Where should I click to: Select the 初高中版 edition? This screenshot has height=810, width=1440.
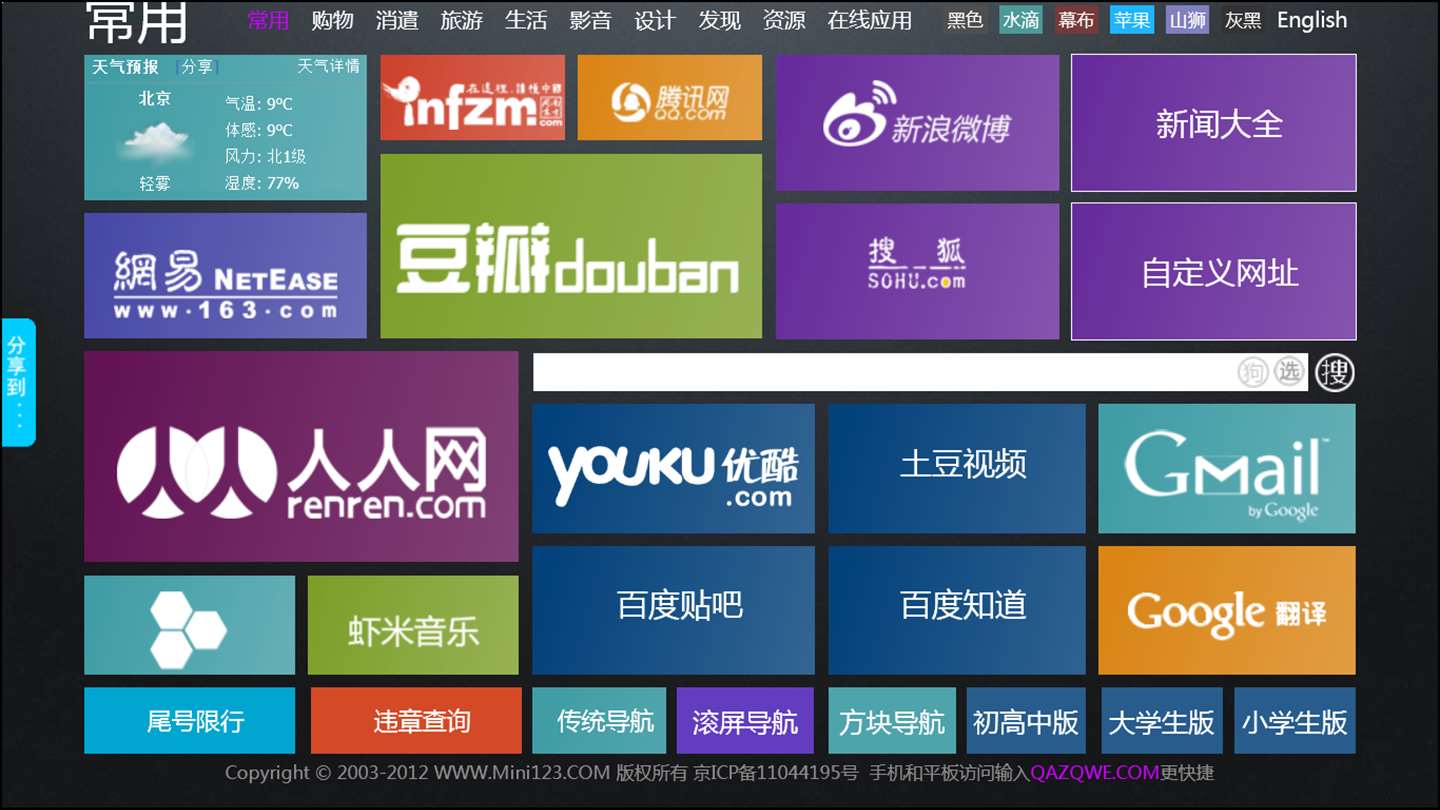coord(1026,720)
